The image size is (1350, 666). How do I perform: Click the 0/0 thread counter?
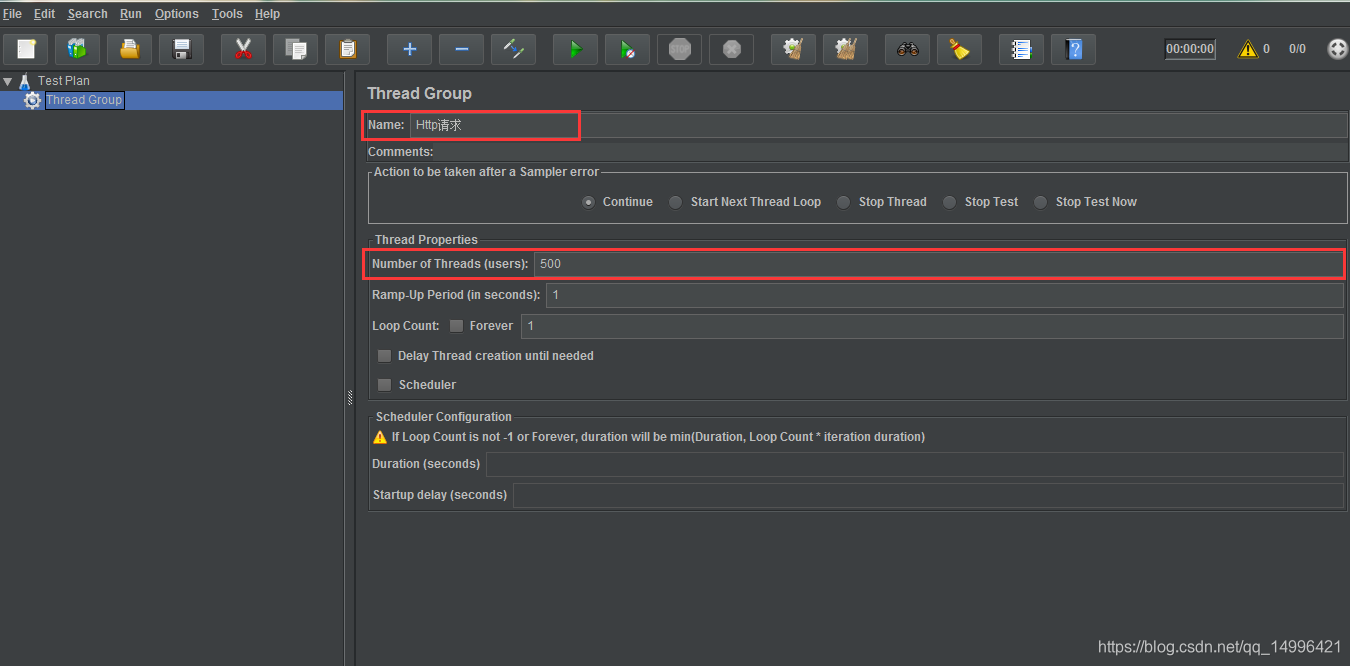click(1297, 49)
